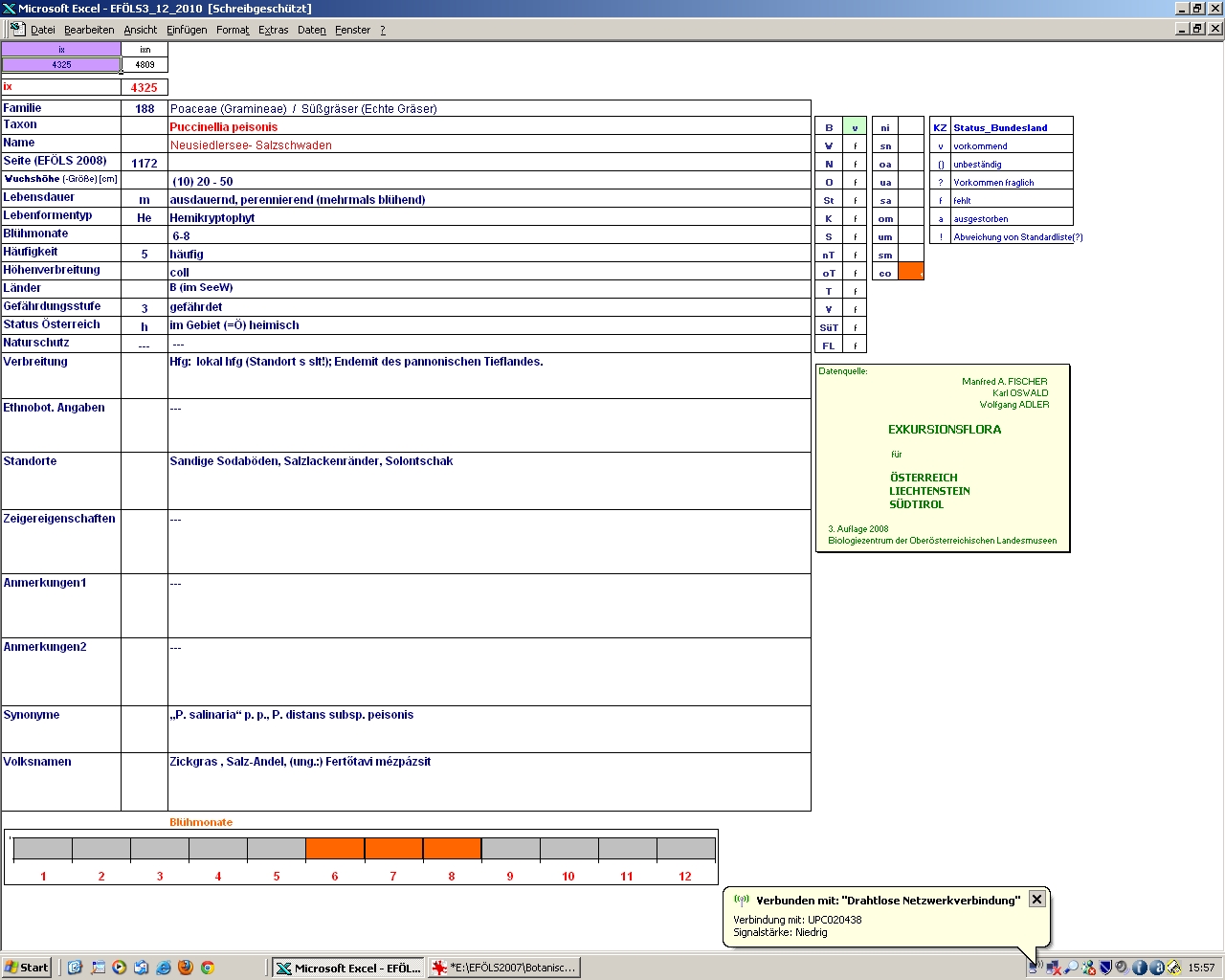Viewport: 1225px width, 980px height.
Task: Click the disconnected network tray icon with red X
Action: tap(1054, 968)
